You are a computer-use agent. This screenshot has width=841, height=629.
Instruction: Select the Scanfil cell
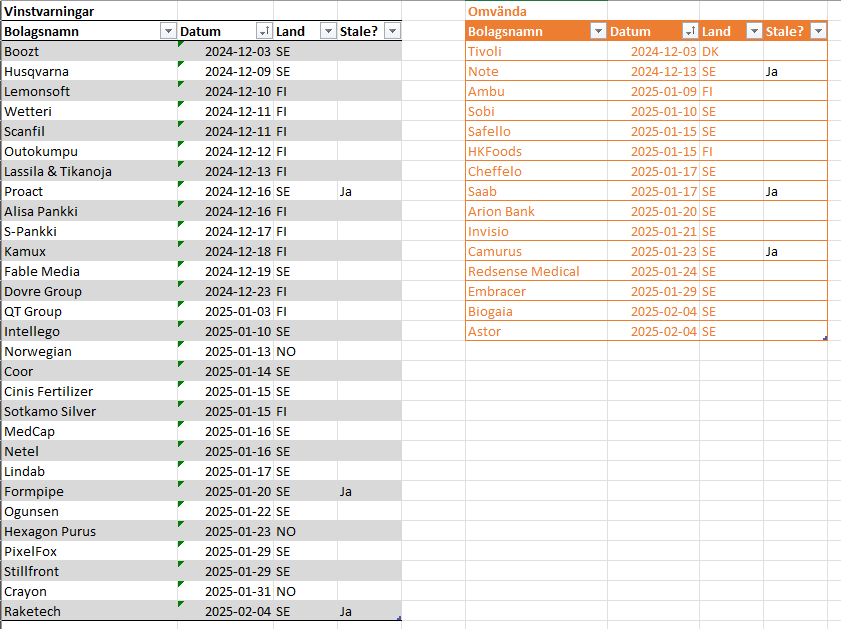click(x=90, y=131)
